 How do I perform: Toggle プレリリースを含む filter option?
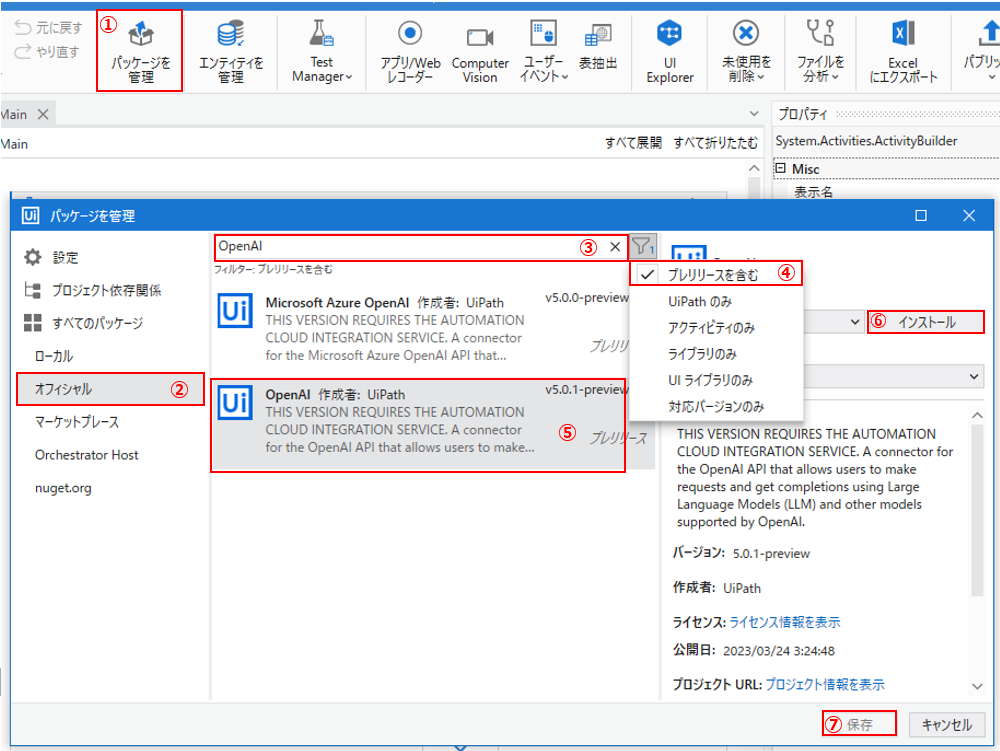716,275
